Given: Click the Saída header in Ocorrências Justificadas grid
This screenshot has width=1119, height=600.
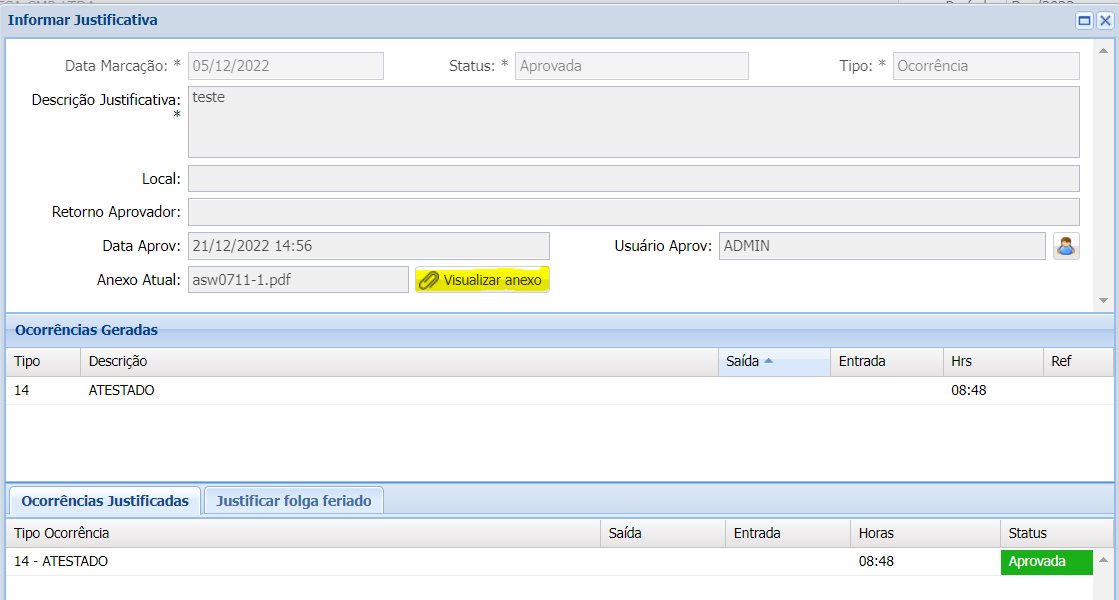Looking at the screenshot, I should pyautogui.click(x=663, y=533).
